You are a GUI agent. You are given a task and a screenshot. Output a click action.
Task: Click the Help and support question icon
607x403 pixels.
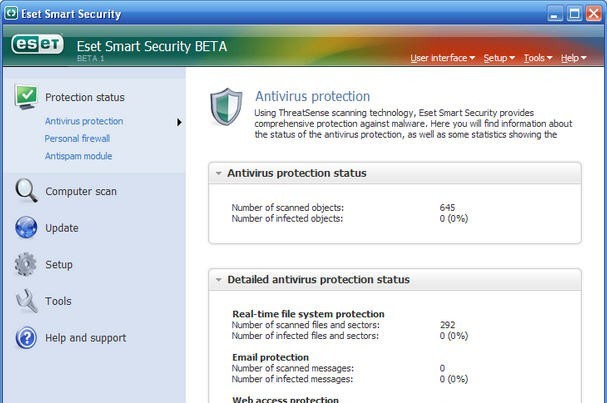pos(26,338)
